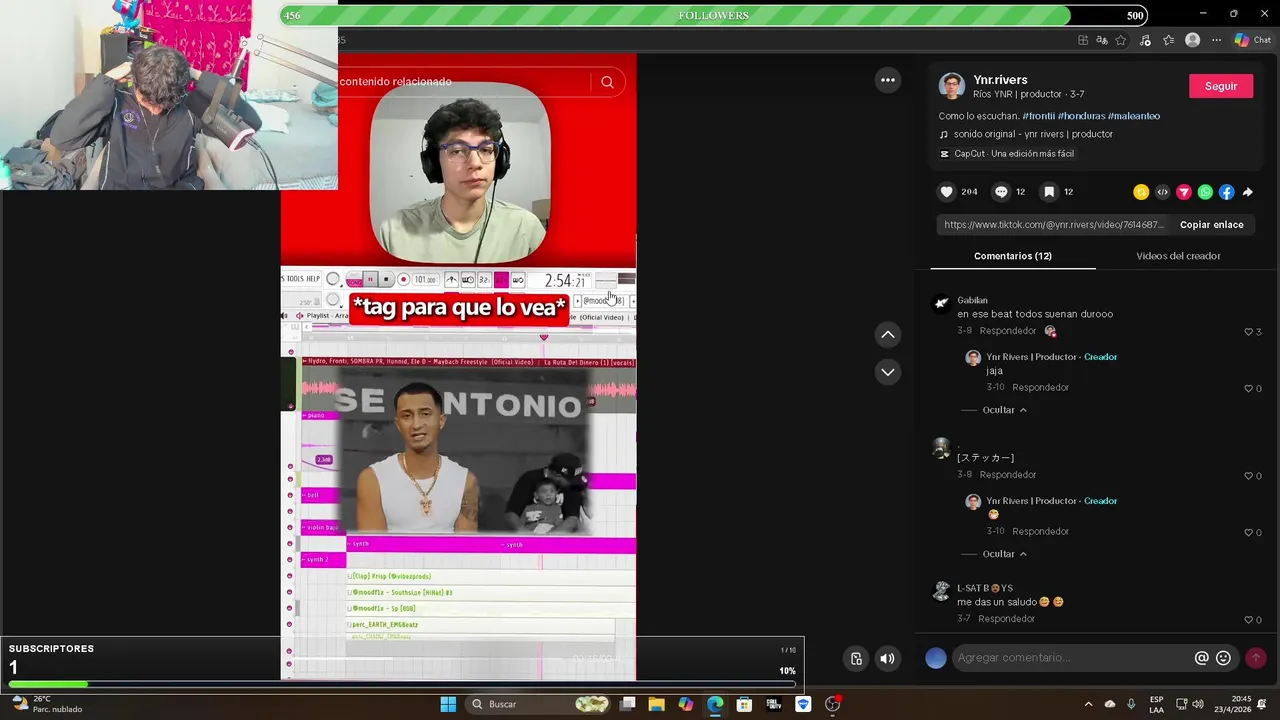Open the browser media control icon
1280x720 pixels.
click(x=1145, y=40)
